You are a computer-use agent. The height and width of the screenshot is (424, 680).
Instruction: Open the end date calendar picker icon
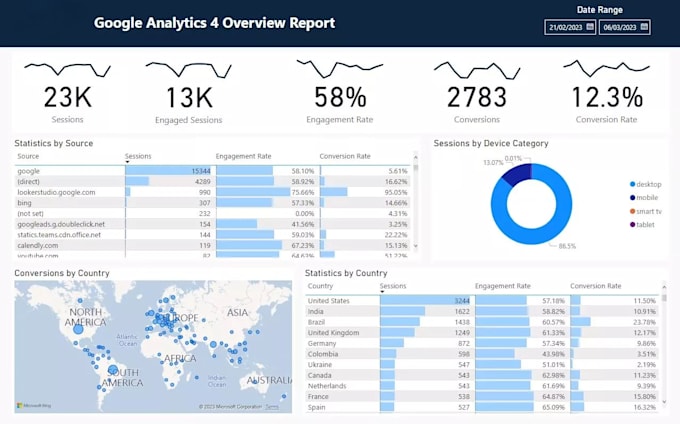point(644,27)
